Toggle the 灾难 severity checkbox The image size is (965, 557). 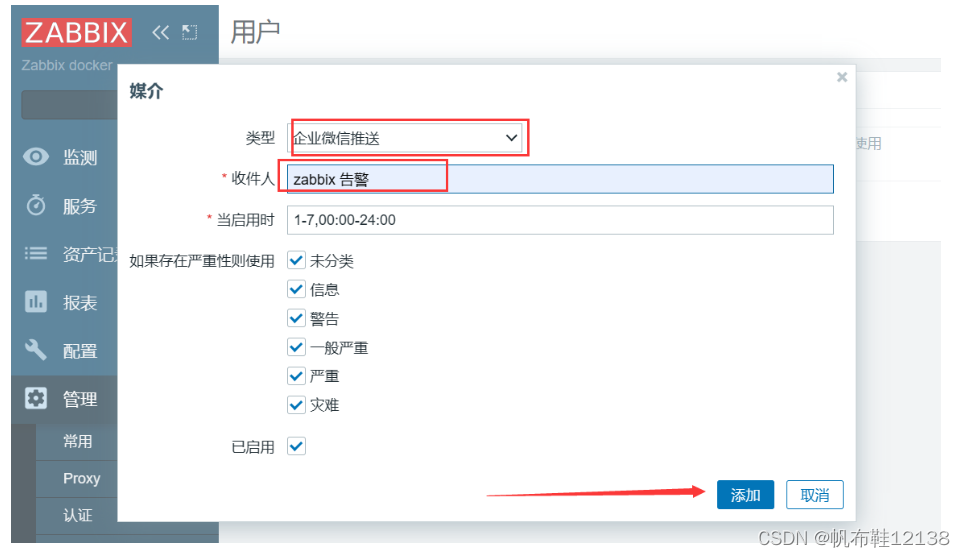pos(296,405)
